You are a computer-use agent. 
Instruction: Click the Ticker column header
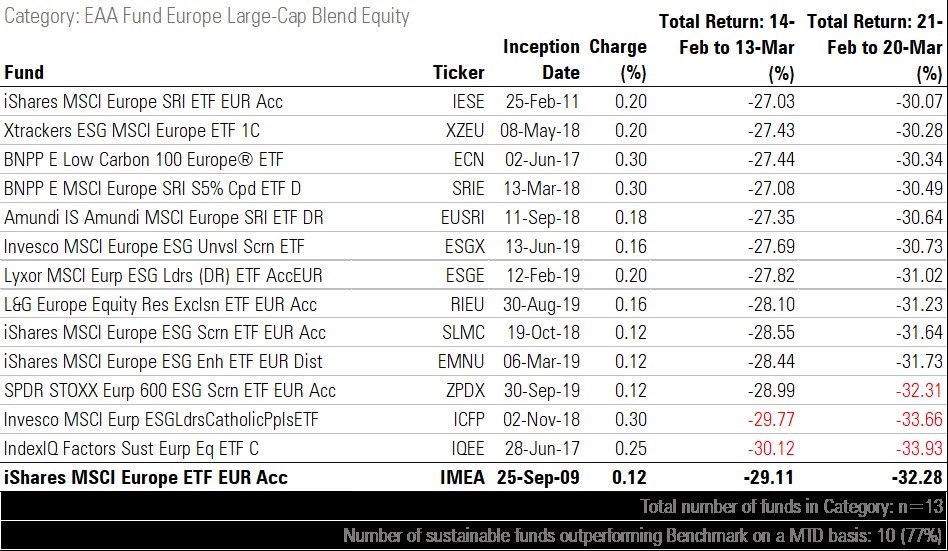point(458,72)
